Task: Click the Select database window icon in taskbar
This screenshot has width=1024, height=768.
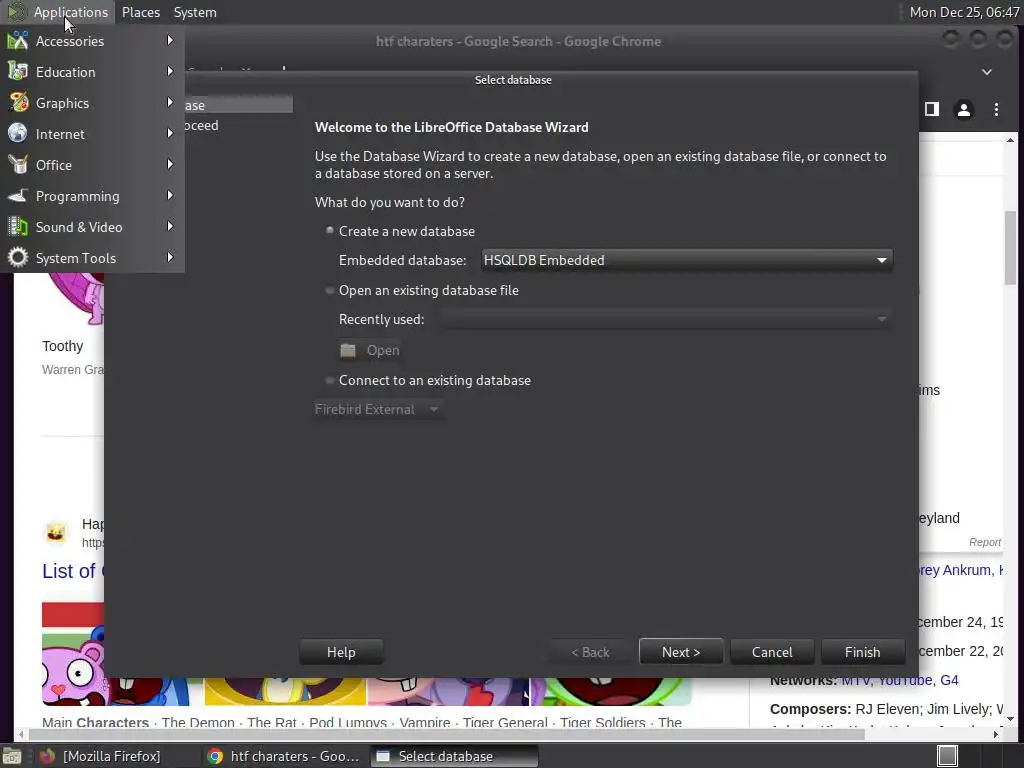Action: 383,756
